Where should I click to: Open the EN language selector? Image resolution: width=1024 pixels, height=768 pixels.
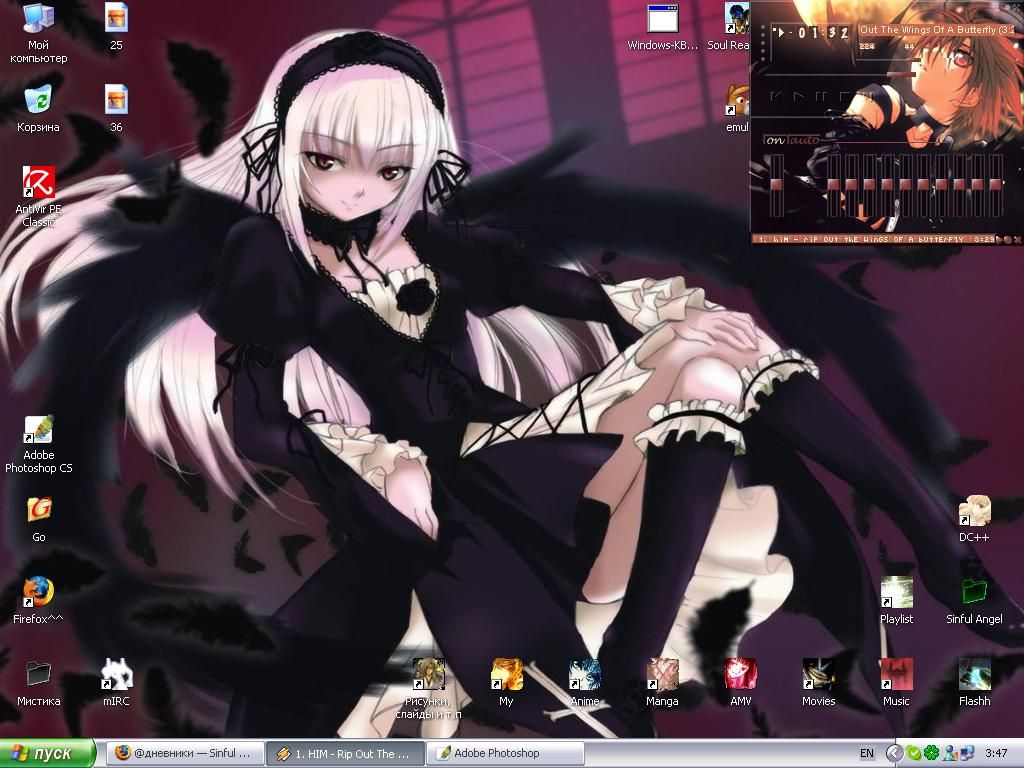(x=867, y=753)
